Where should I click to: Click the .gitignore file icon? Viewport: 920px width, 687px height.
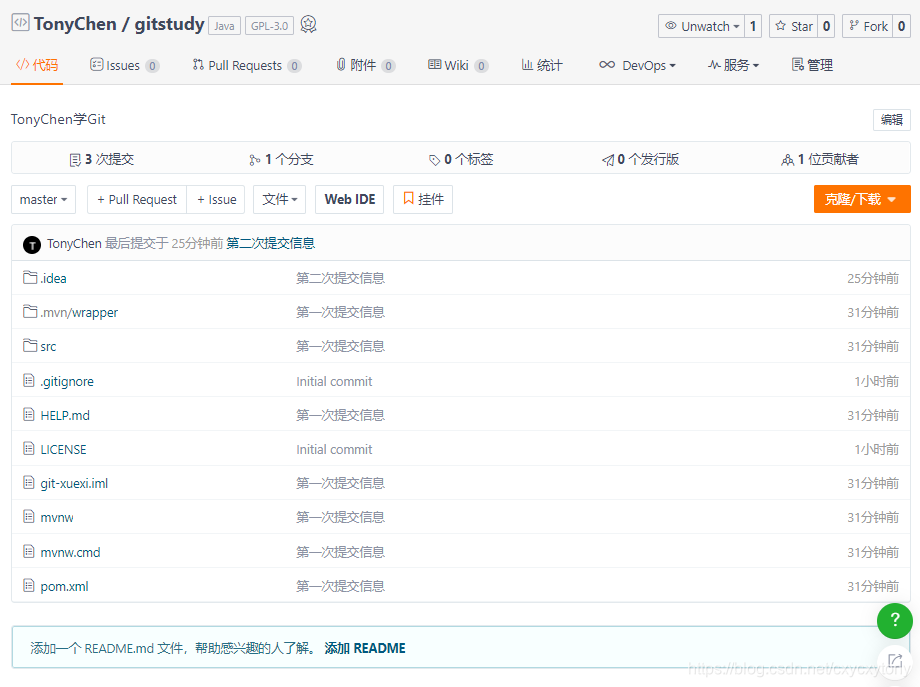29,380
